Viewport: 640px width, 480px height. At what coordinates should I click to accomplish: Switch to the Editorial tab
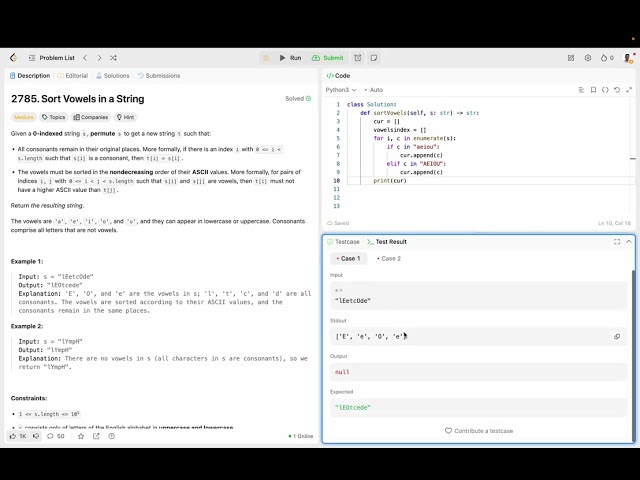click(x=73, y=75)
